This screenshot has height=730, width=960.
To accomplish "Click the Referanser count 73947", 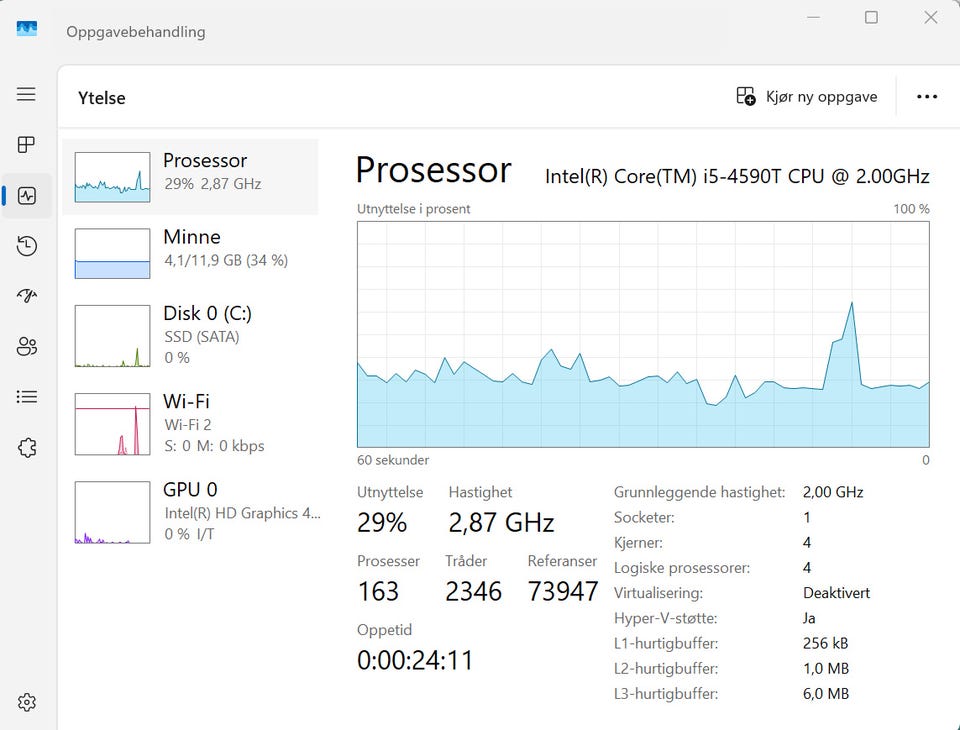I will (x=563, y=591).
